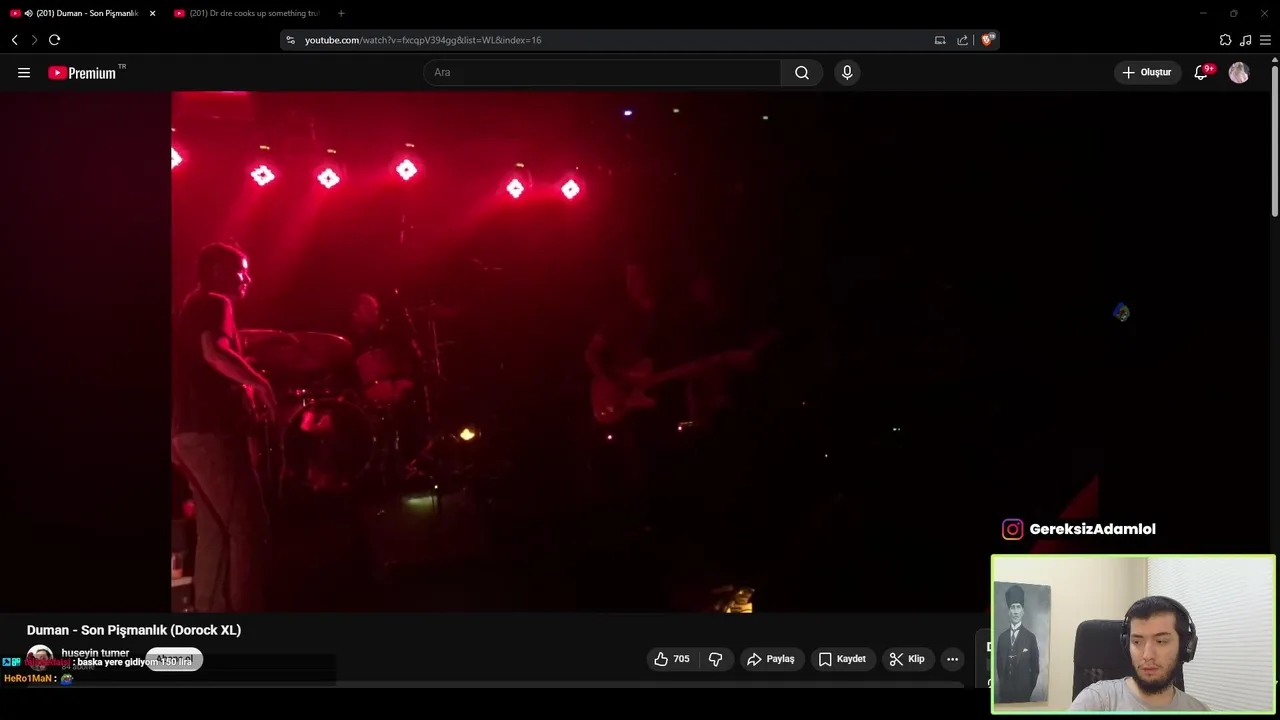Reload the page

(54, 40)
